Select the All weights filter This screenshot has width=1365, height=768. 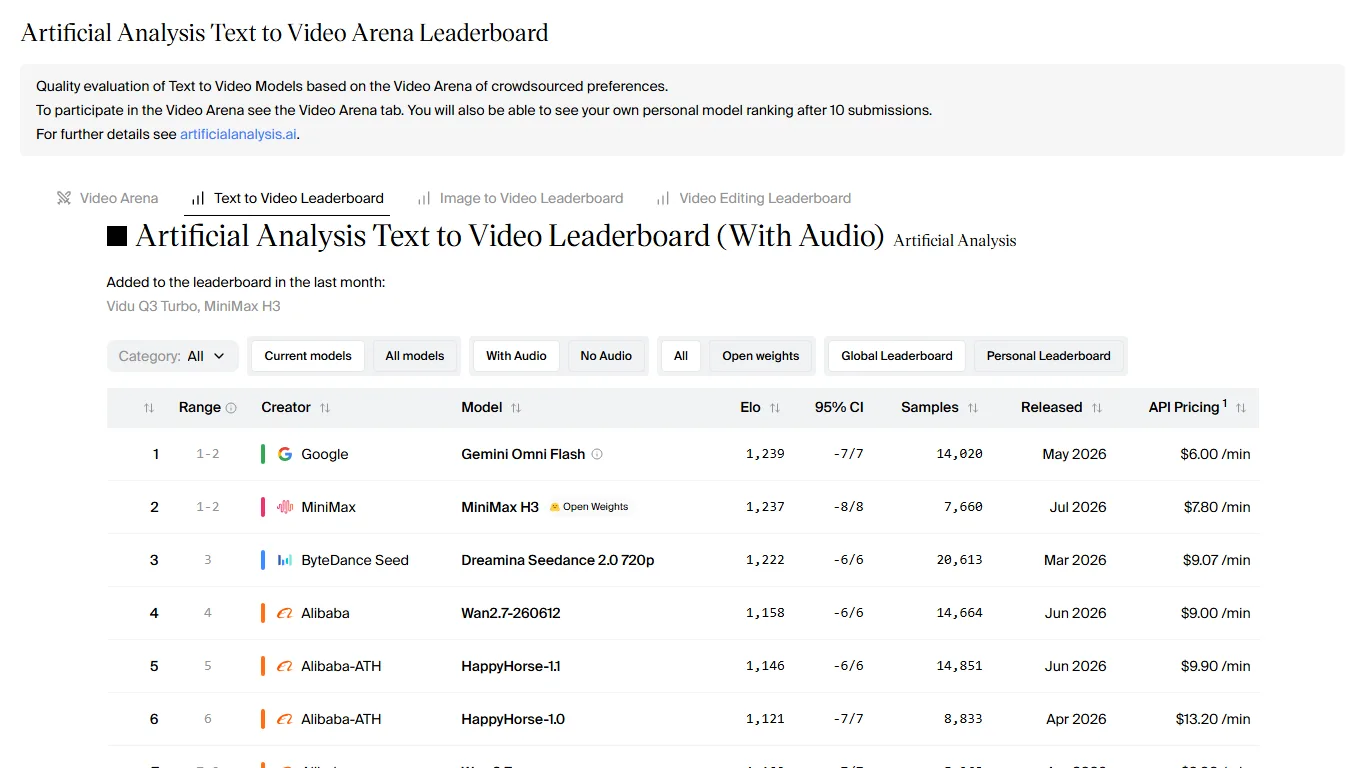681,356
